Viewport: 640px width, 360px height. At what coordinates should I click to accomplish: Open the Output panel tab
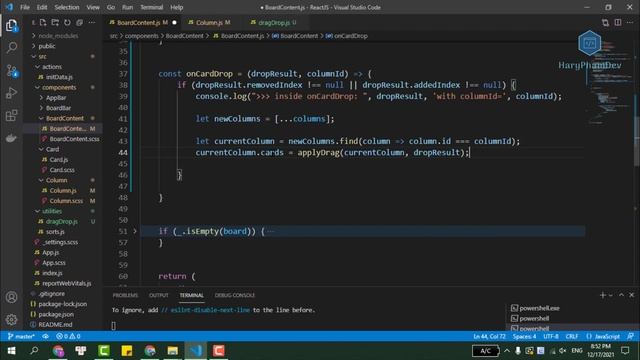[x=158, y=295]
